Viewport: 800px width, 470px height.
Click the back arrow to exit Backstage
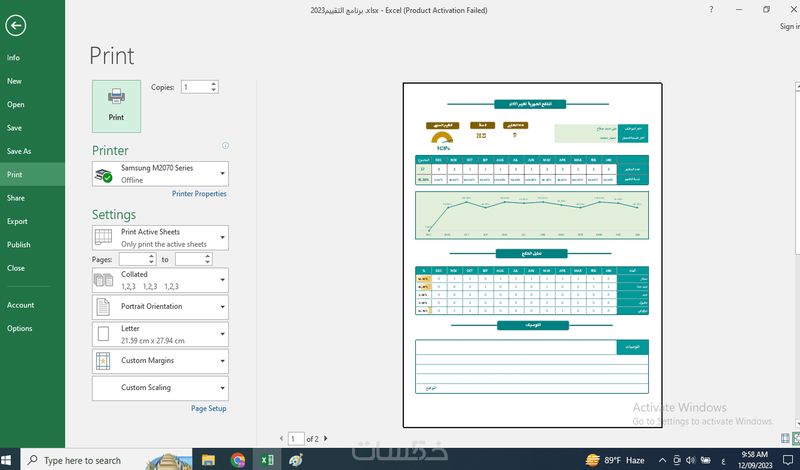tap(15, 27)
